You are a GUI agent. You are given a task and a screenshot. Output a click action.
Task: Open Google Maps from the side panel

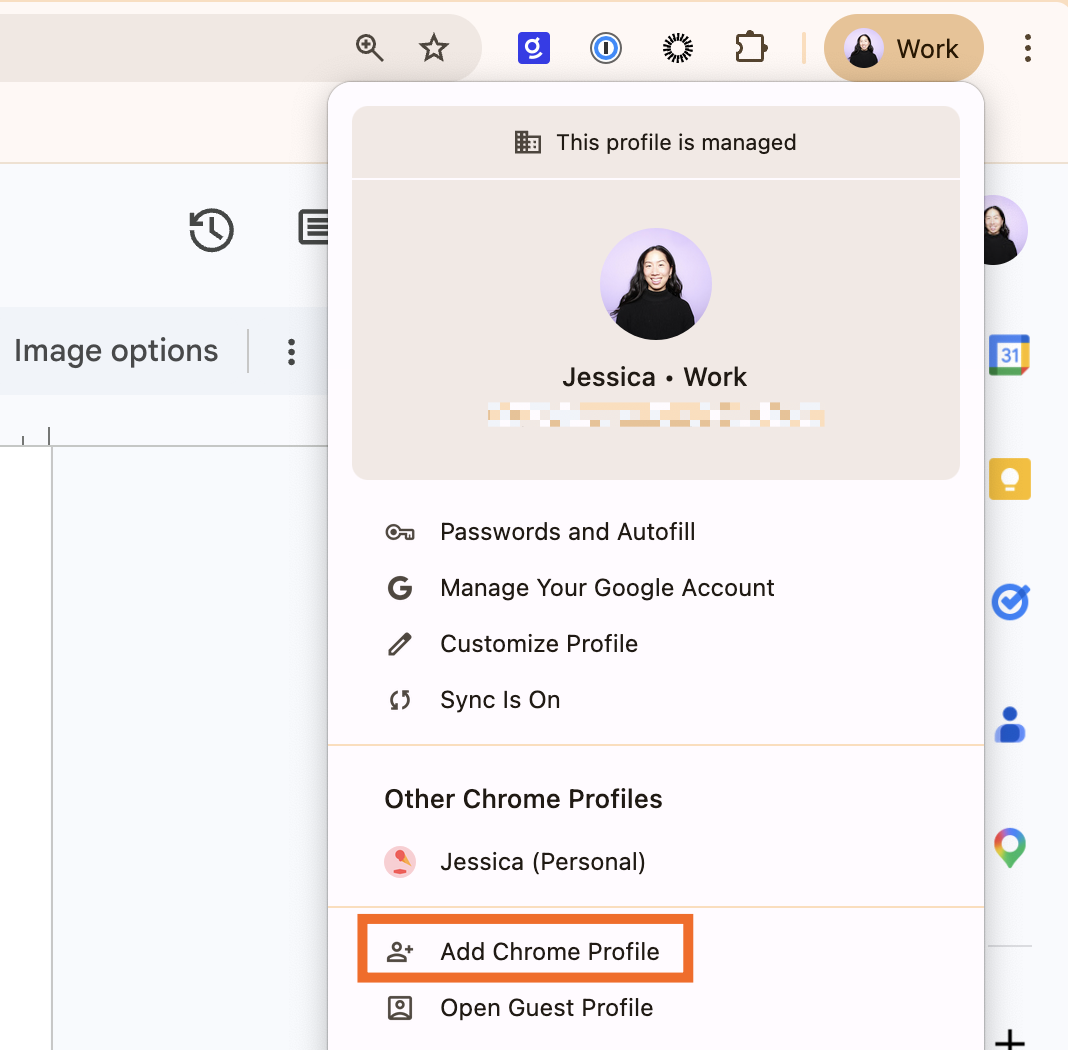pos(1009,846)
